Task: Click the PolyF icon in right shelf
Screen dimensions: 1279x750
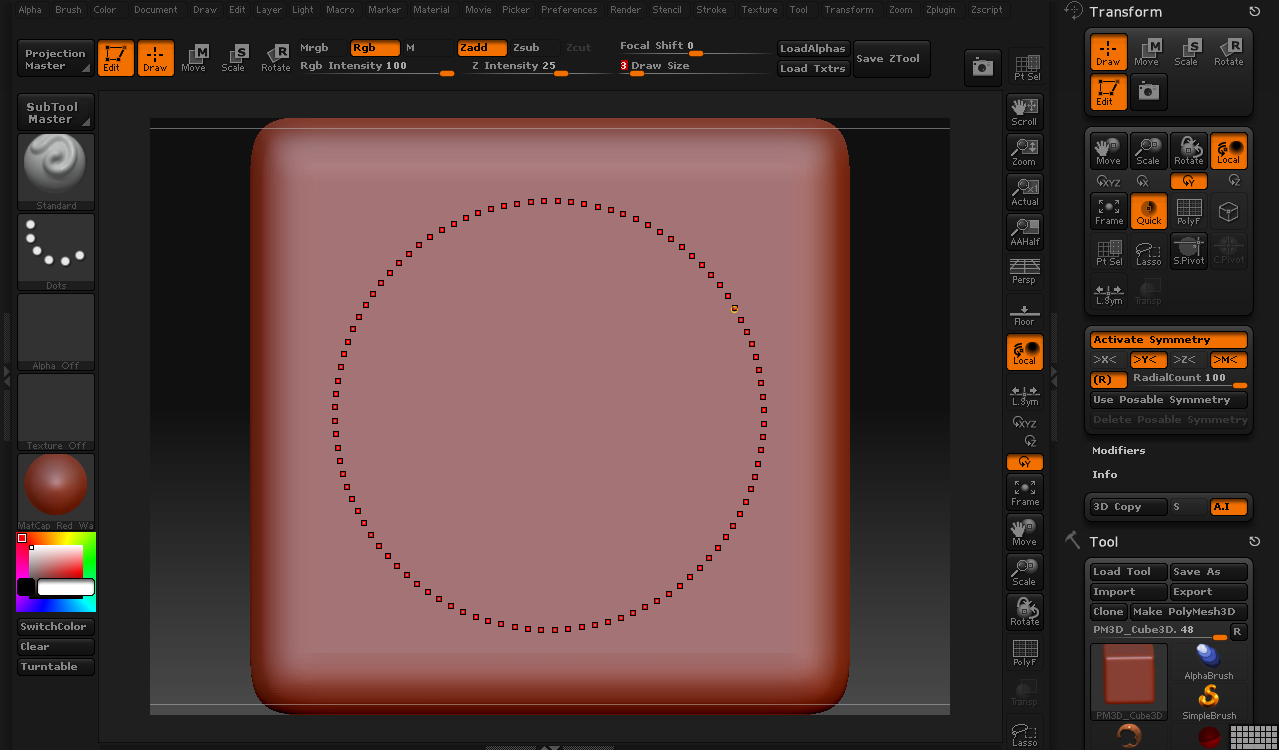Action: [x=1024, y=652]
